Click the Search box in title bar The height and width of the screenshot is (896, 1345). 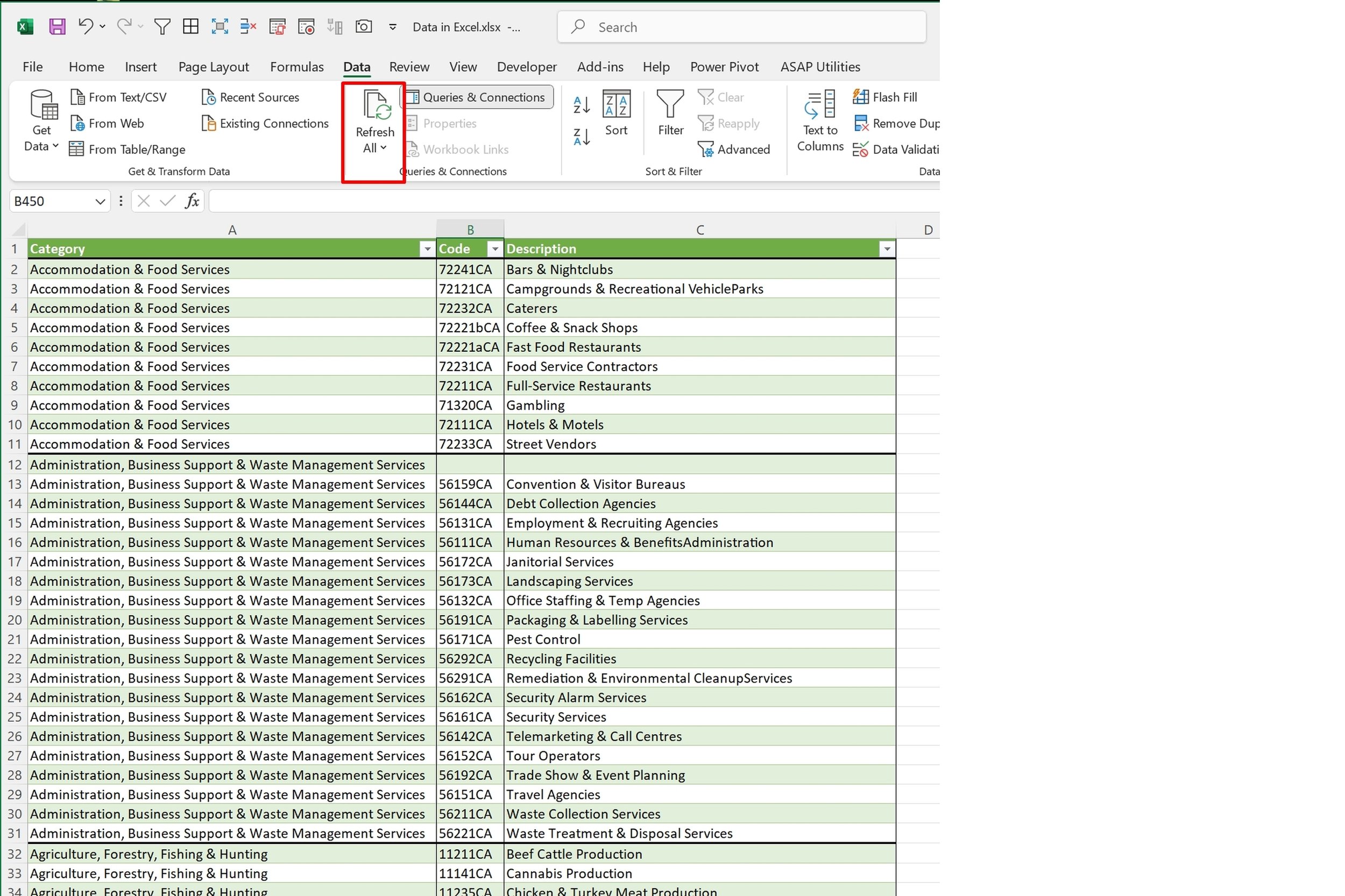[x=741, y=27]
